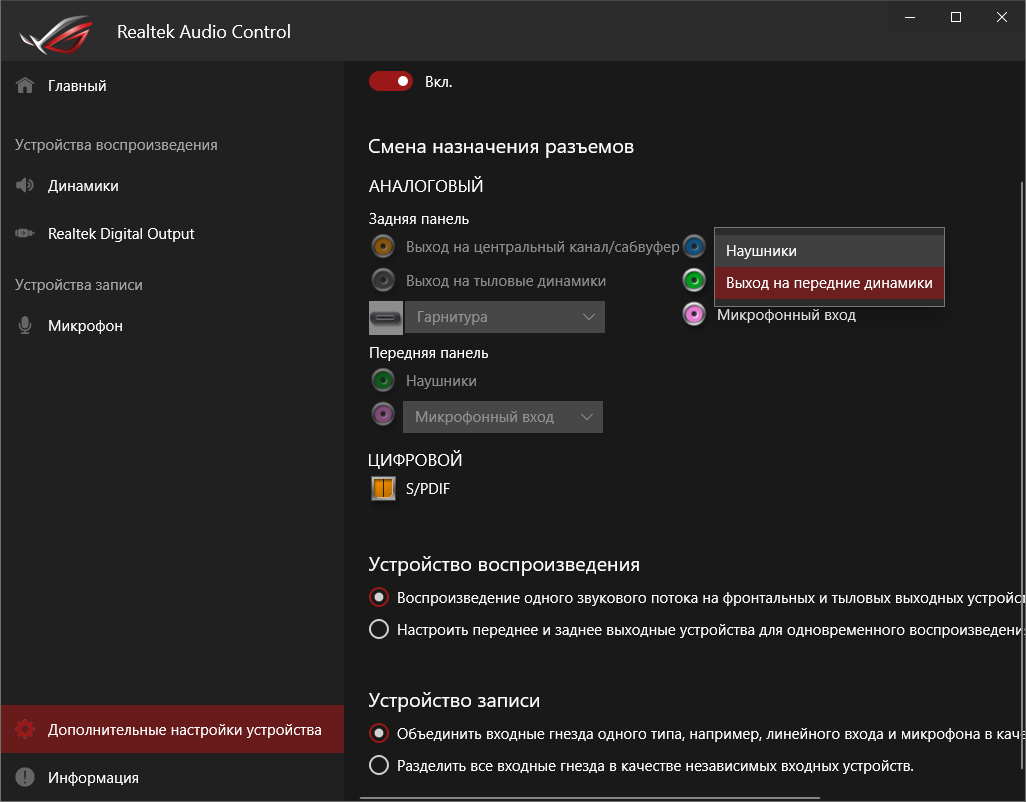Viewport: 1026px width, 802px height.
Task: Open the Гарнитура dropdown
Action: (x=504, y=317)
